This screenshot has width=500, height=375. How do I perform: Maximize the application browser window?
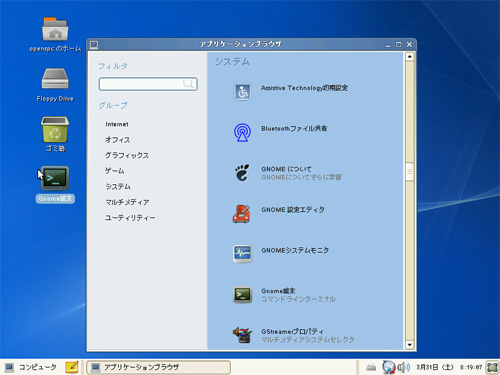click(399, 44)
